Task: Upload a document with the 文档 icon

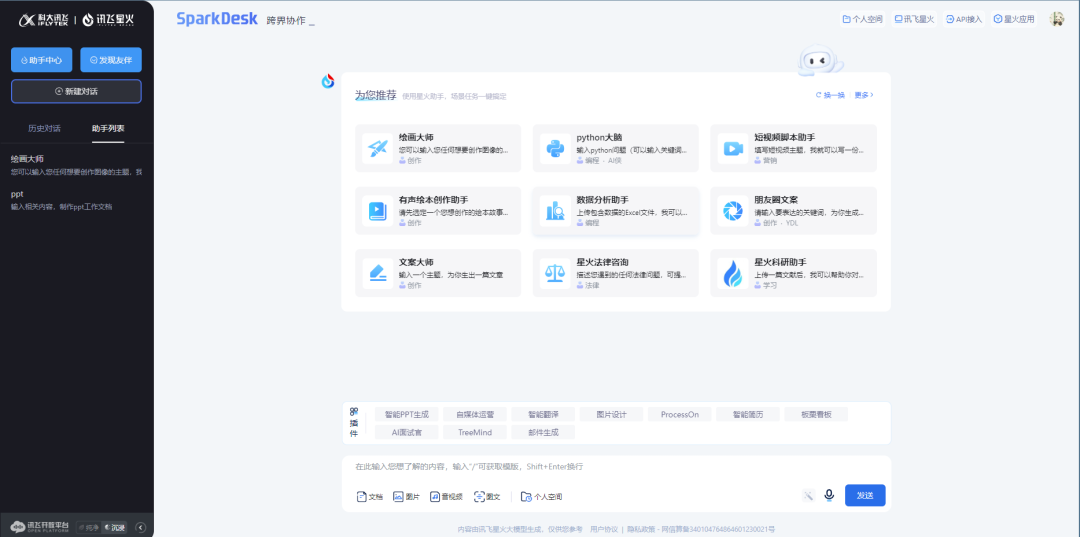Action: point(369,496)
